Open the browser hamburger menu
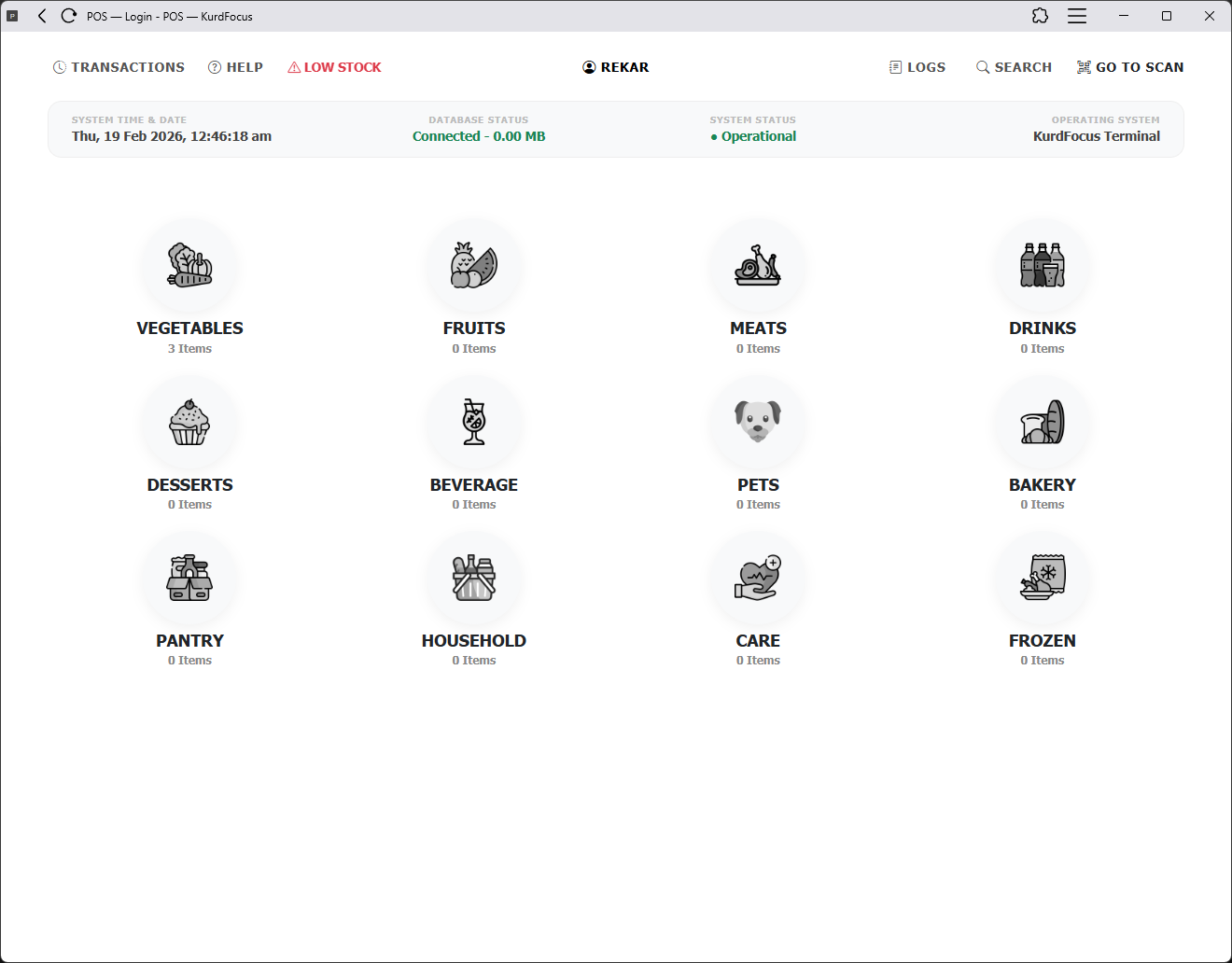 pos(1077,16)
